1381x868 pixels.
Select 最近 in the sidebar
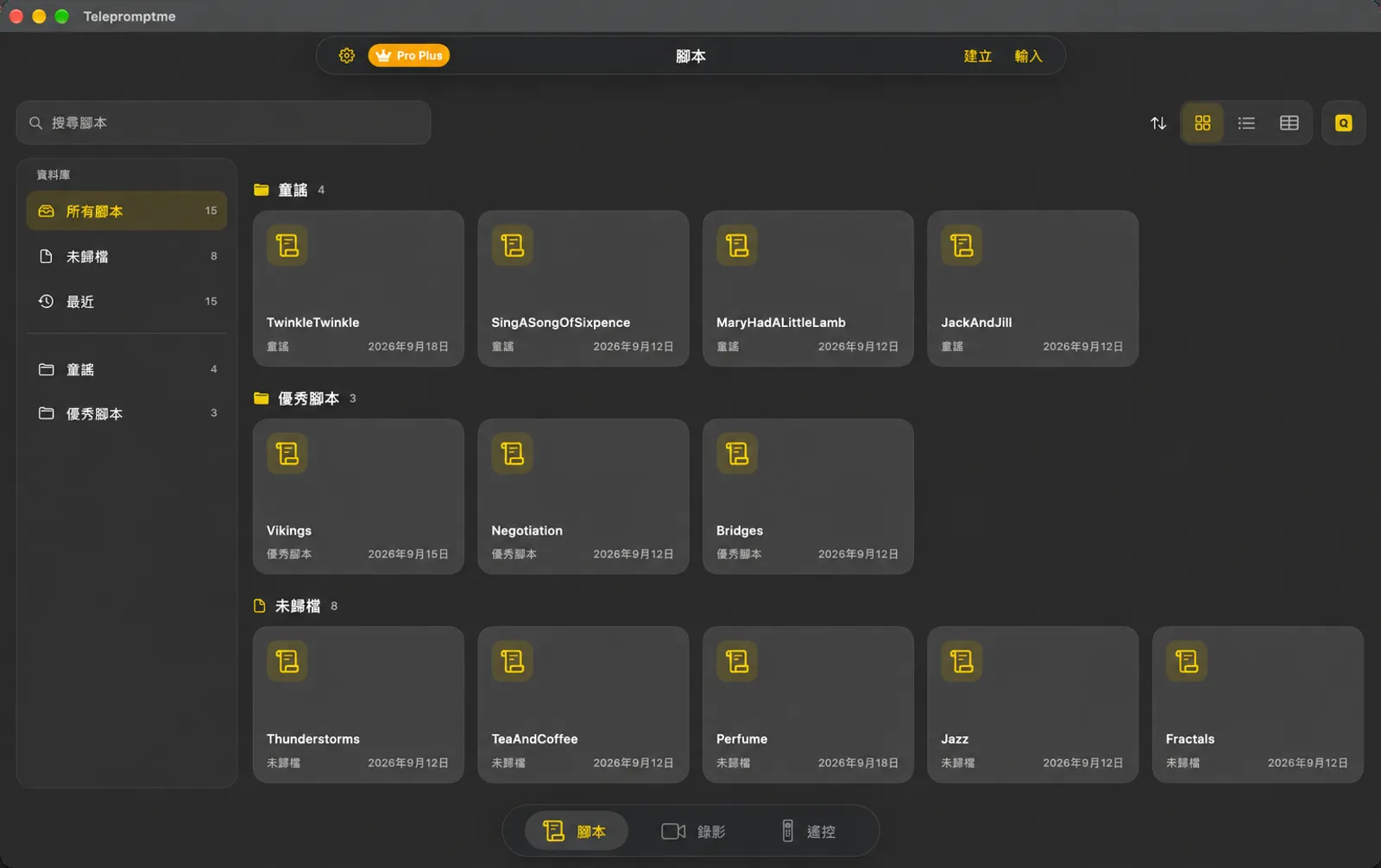pos(127,301)
